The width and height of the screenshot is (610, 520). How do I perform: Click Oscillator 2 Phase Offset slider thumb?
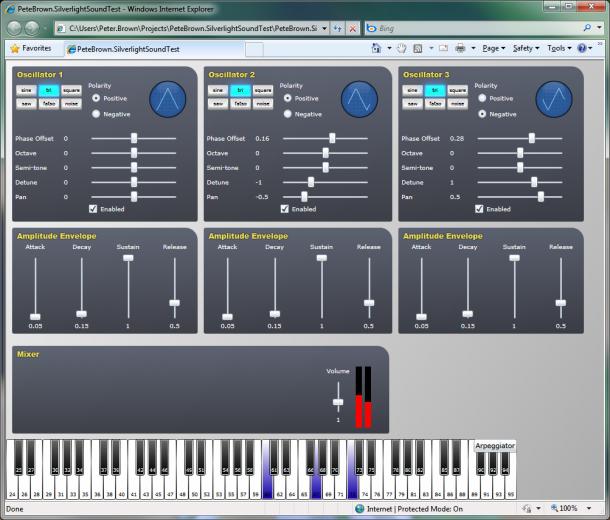tap(332, 138)
